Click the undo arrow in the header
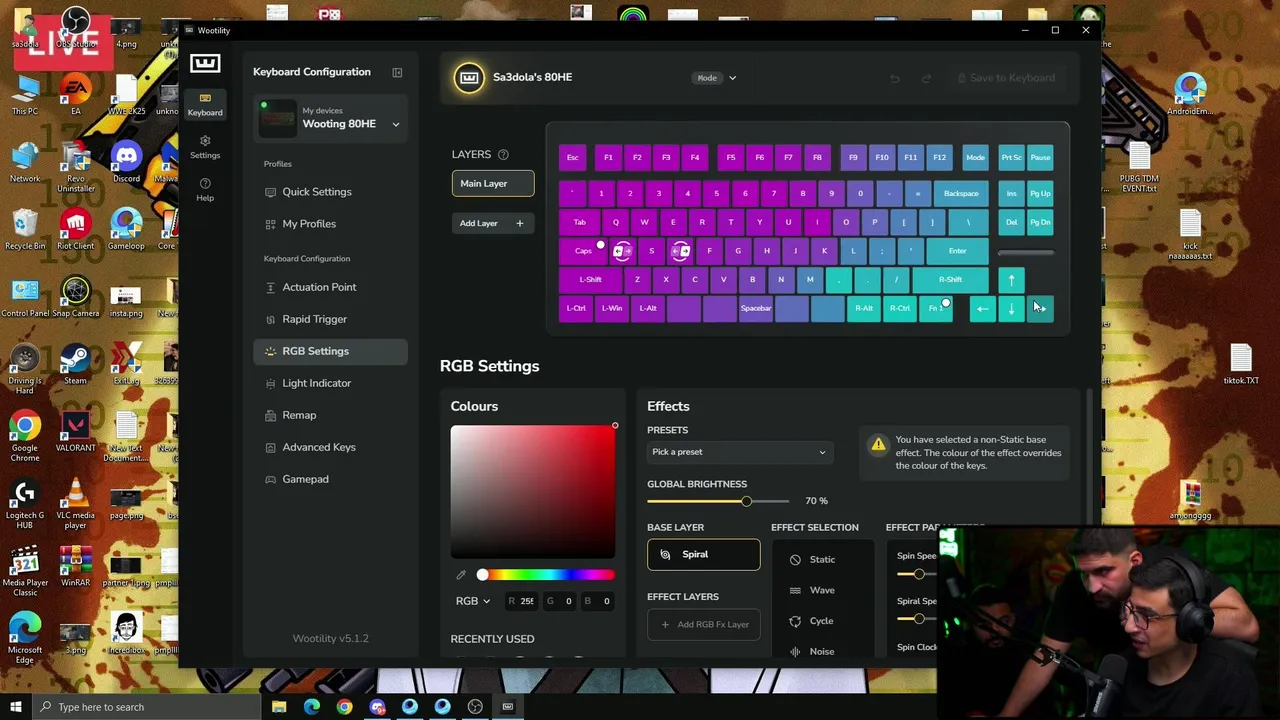This screenshot has height=720, width=1280. [x=895, y=78]
